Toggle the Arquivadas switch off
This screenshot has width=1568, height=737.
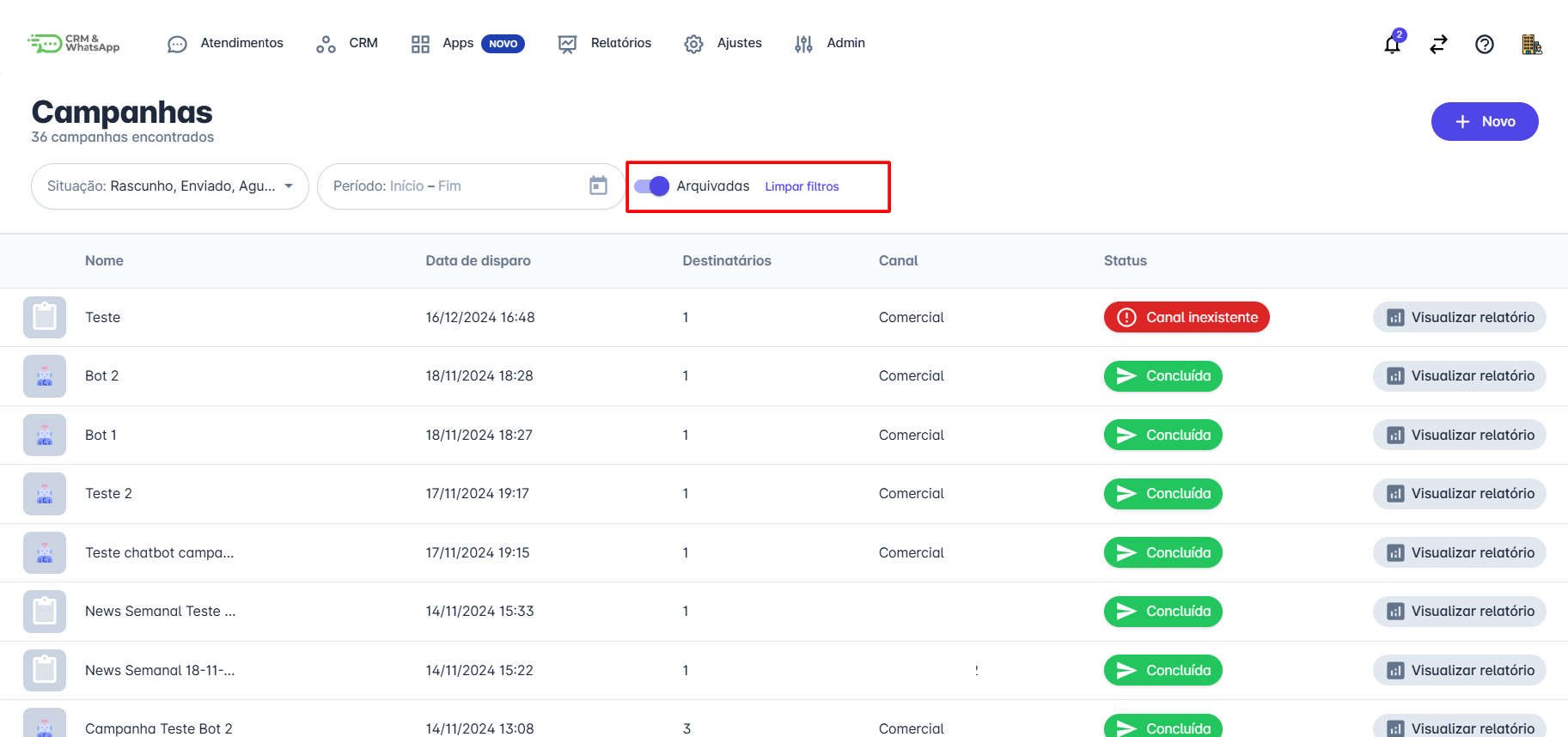click(x=651, y=186)
